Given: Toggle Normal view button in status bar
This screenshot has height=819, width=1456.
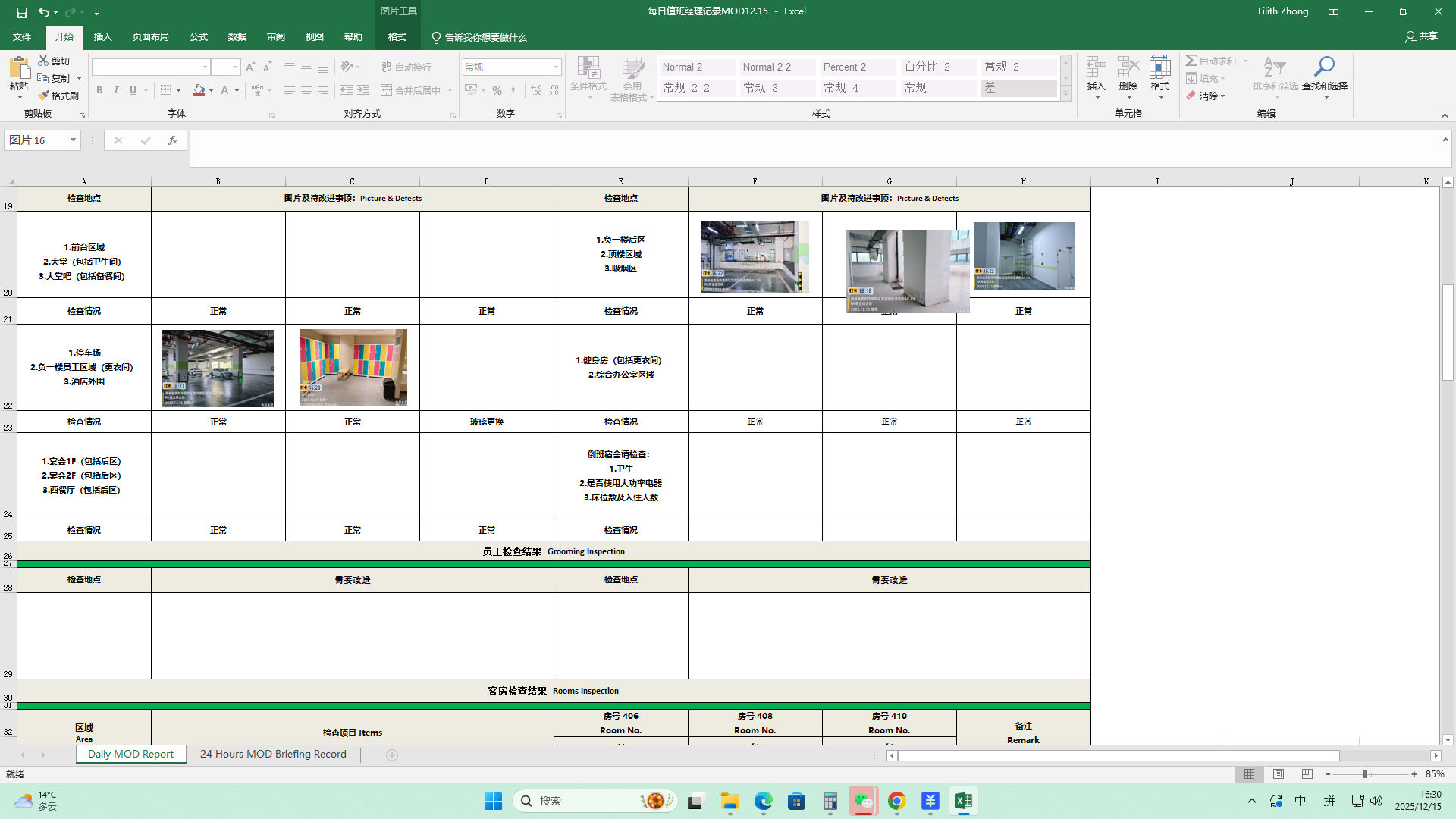Looking at the screenshot, I should pyautogui.click(x=1249, y=774).
